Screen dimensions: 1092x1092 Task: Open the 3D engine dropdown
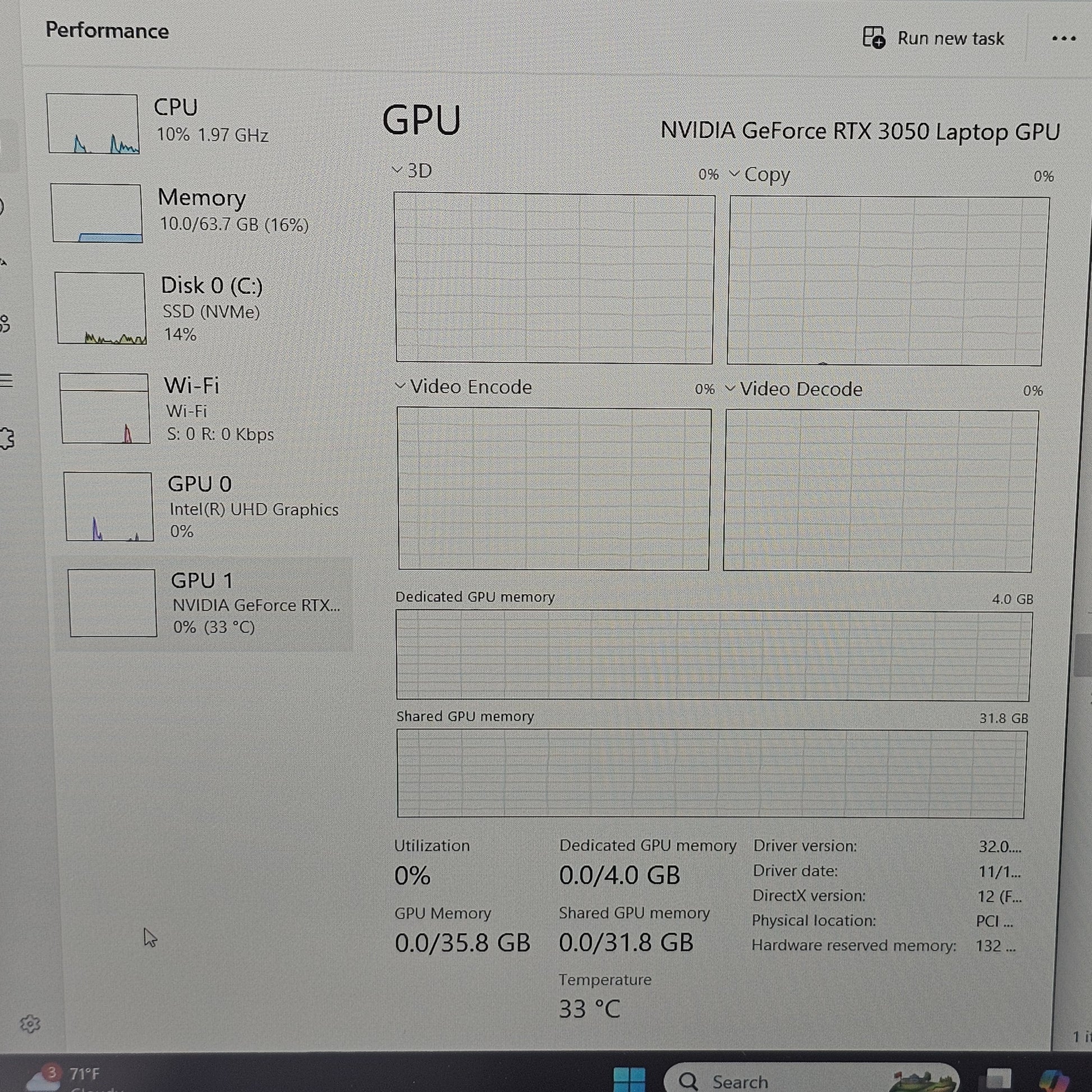[412, 170]
